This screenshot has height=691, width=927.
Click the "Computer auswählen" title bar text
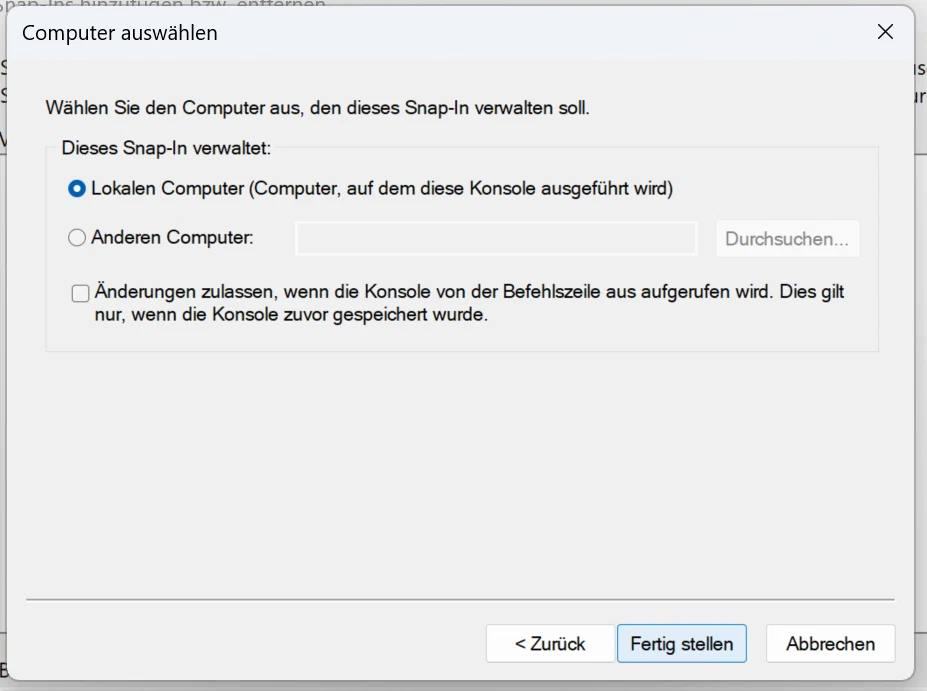pyautogui.click(x=118, y=32)
